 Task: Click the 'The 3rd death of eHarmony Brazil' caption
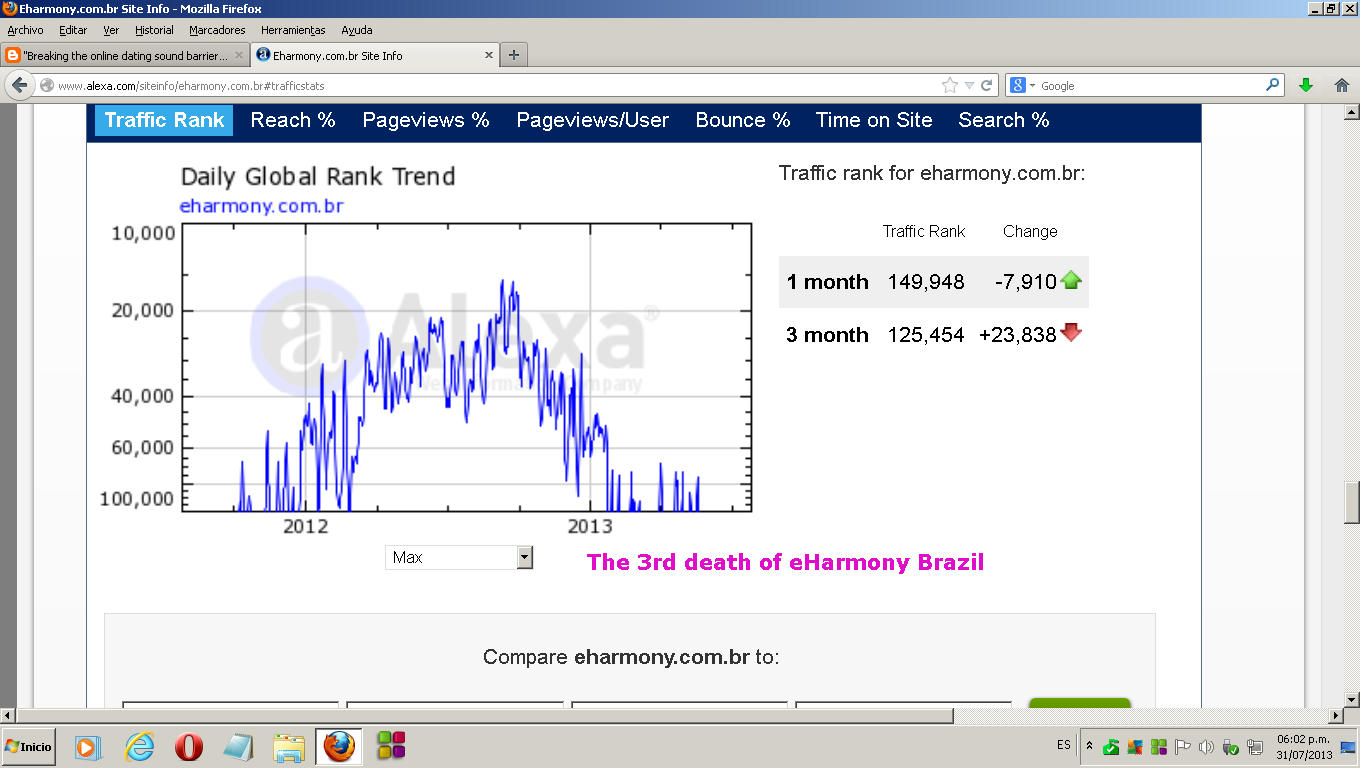click(x=785, y=562)
